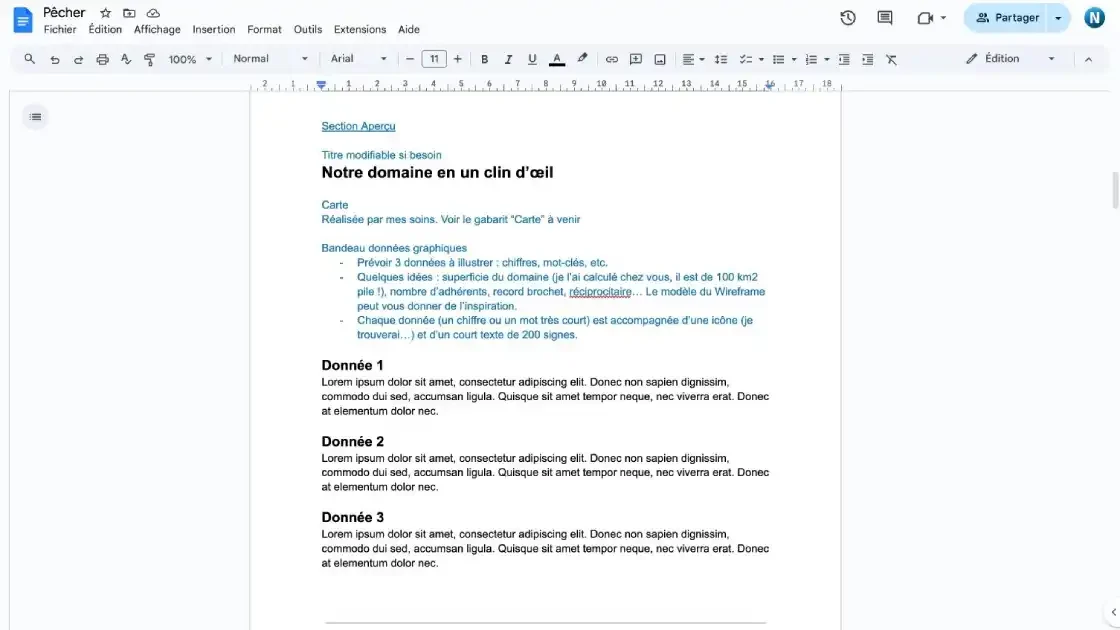The width and height of the screenshot is (1120, 630).
Task: Click the Notre domaine en un clin d'œil heading
Action: pyautogui.click(x=437, y=172)
